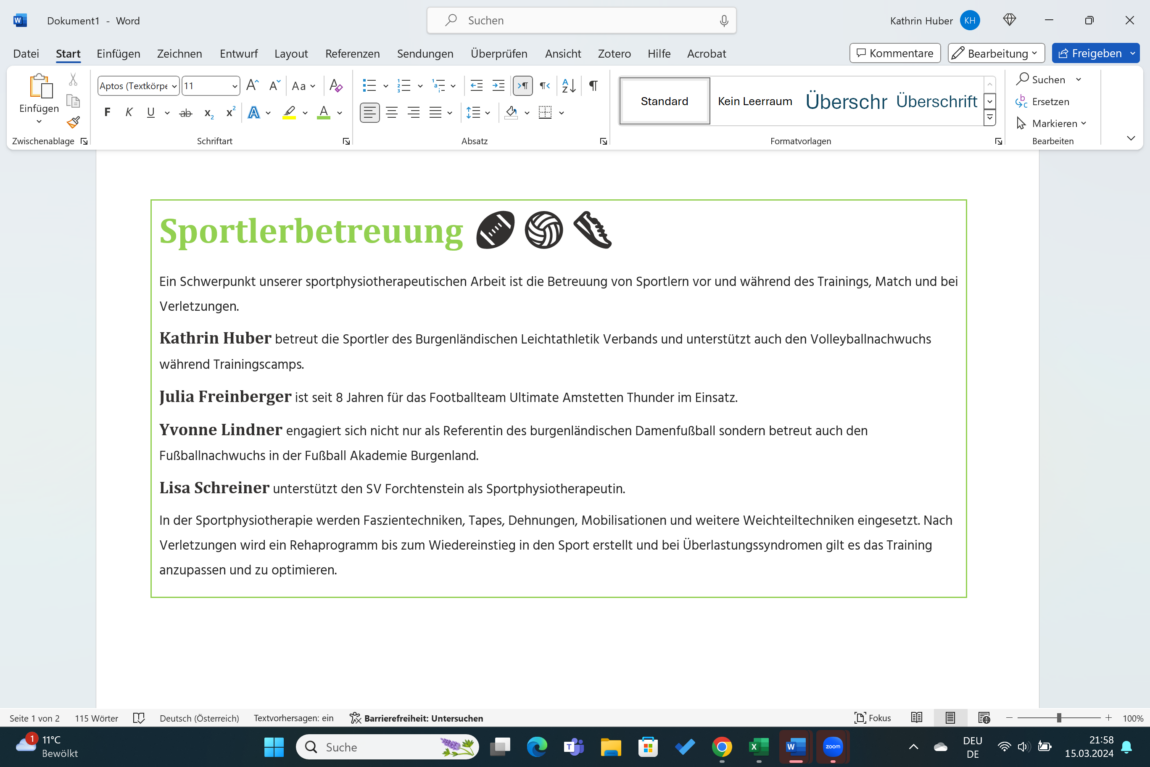Sort the selection with the A-Z icon
The width and height of the screenshot is (1150, 767).
tap(568, 86)
